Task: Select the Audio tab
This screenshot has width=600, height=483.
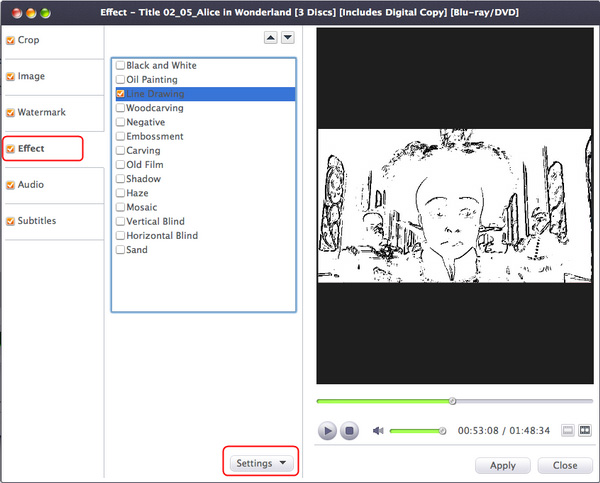Action: point(30,185)
